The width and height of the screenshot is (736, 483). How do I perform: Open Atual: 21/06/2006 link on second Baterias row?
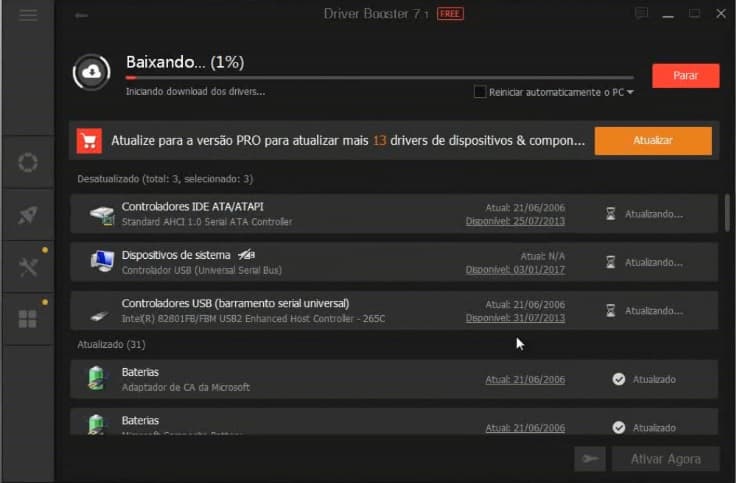pos(525,428)
